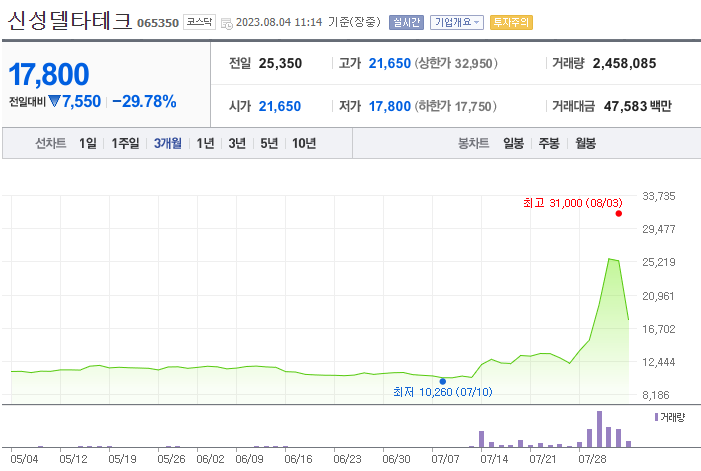Switch to 월봉 monthly candle chart

586,143
